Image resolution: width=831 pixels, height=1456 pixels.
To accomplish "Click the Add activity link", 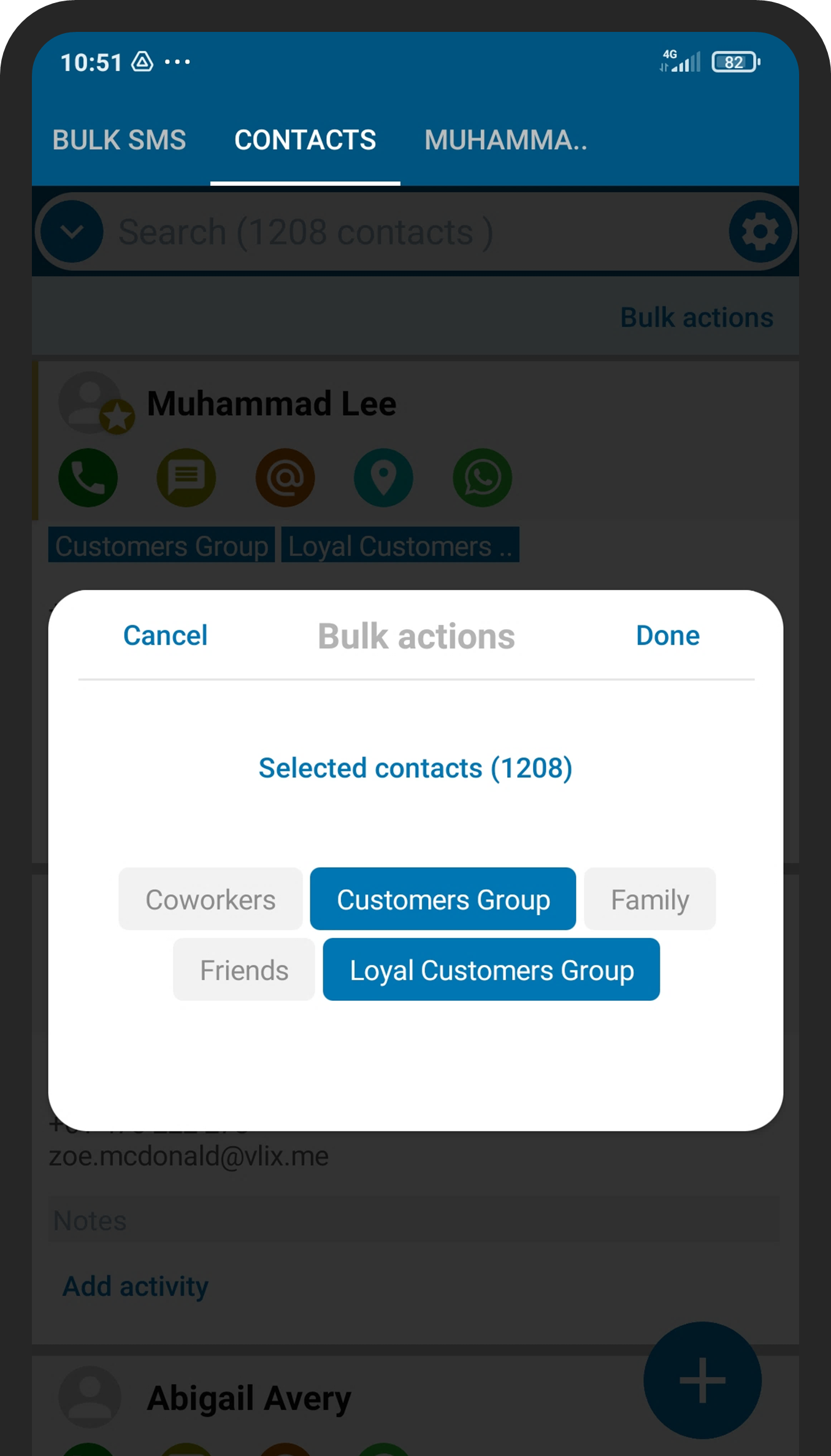I will (x=136, y=1286).
